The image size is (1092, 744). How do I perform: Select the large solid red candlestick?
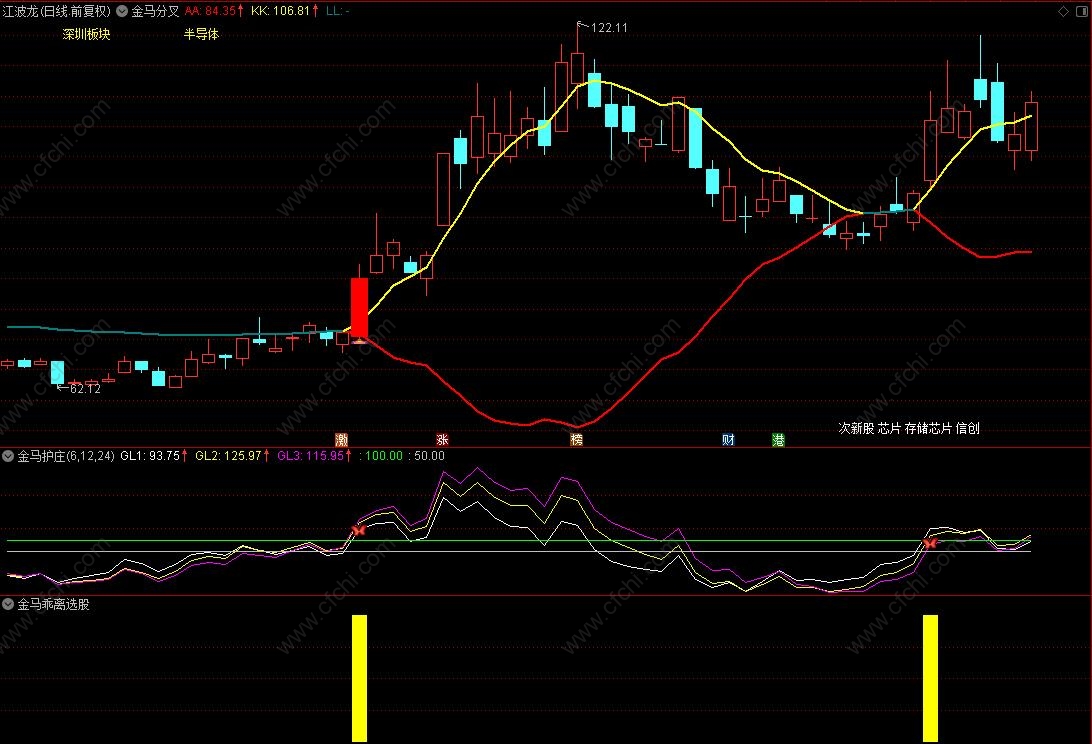click(x=359, y=307)
